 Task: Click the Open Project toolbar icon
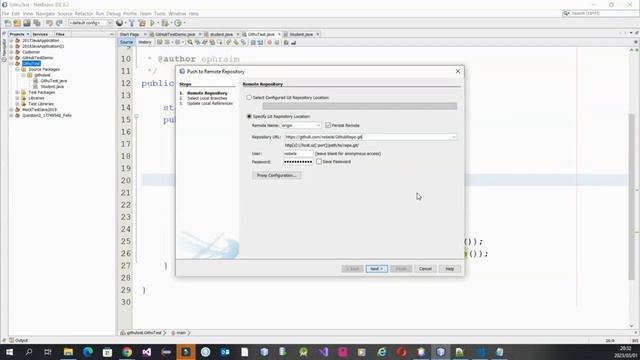click(27, 23)
